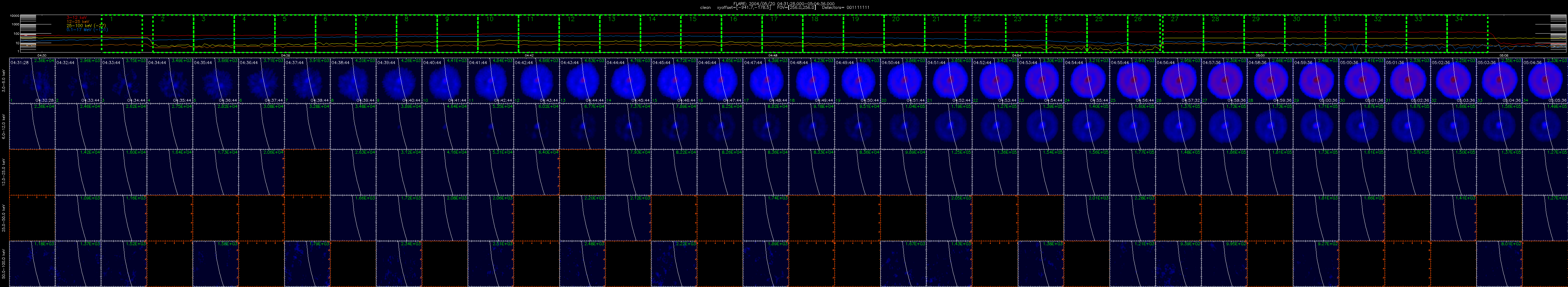Open the 50-100 keV image labeled 1.79E+03
This screenshot has height=287, width=1568.
click(307, 263)
